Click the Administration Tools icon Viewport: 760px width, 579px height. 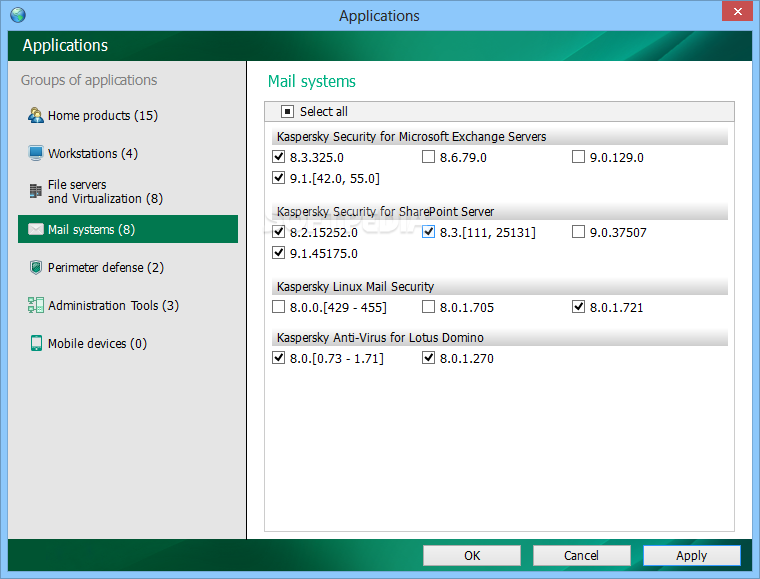pos(36,305)
